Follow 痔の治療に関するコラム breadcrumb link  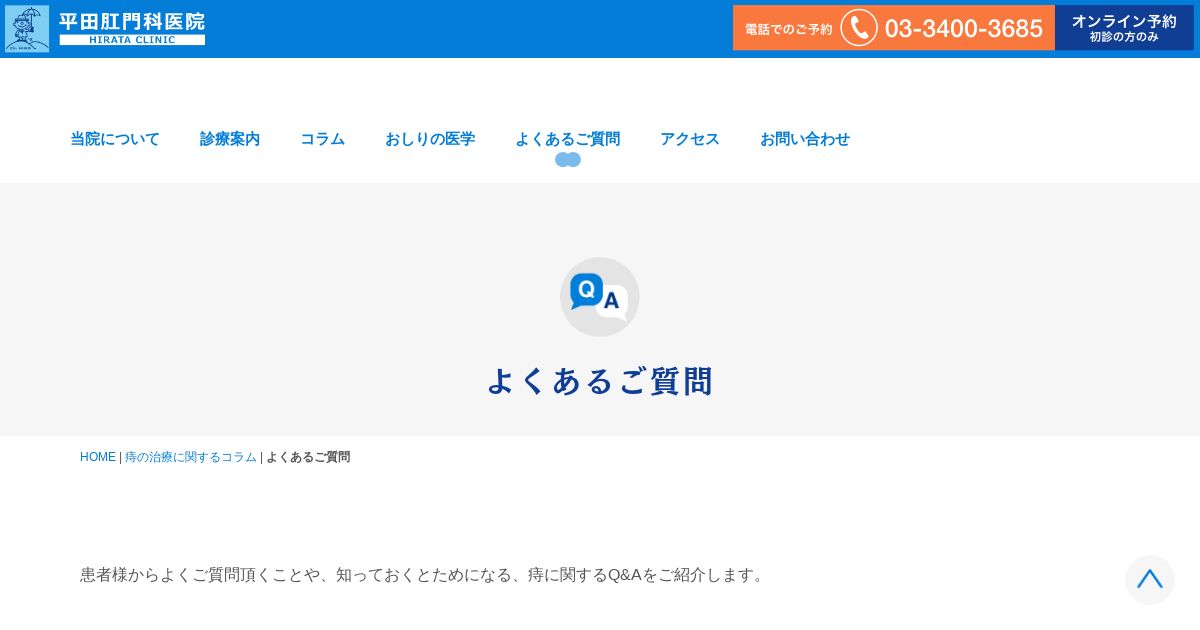click(x=191, y=457)
